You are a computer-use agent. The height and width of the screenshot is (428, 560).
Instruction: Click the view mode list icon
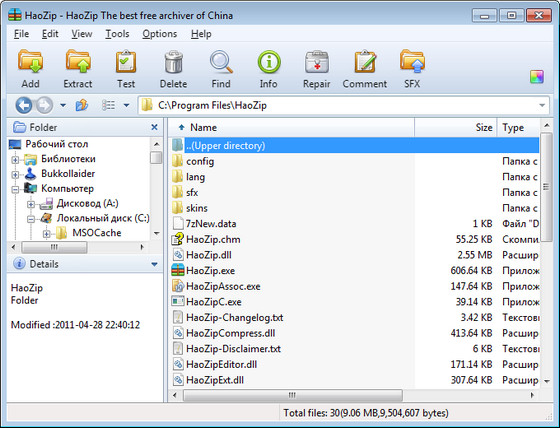[109, 105]
